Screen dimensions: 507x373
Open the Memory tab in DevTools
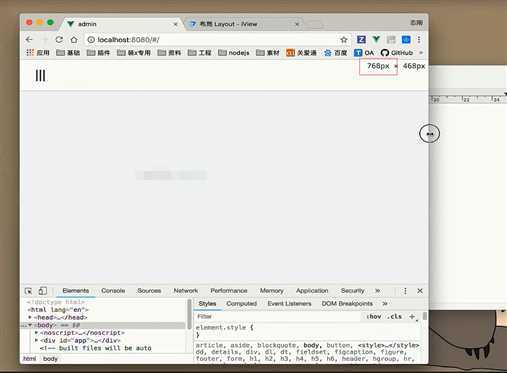click(272, 291)
